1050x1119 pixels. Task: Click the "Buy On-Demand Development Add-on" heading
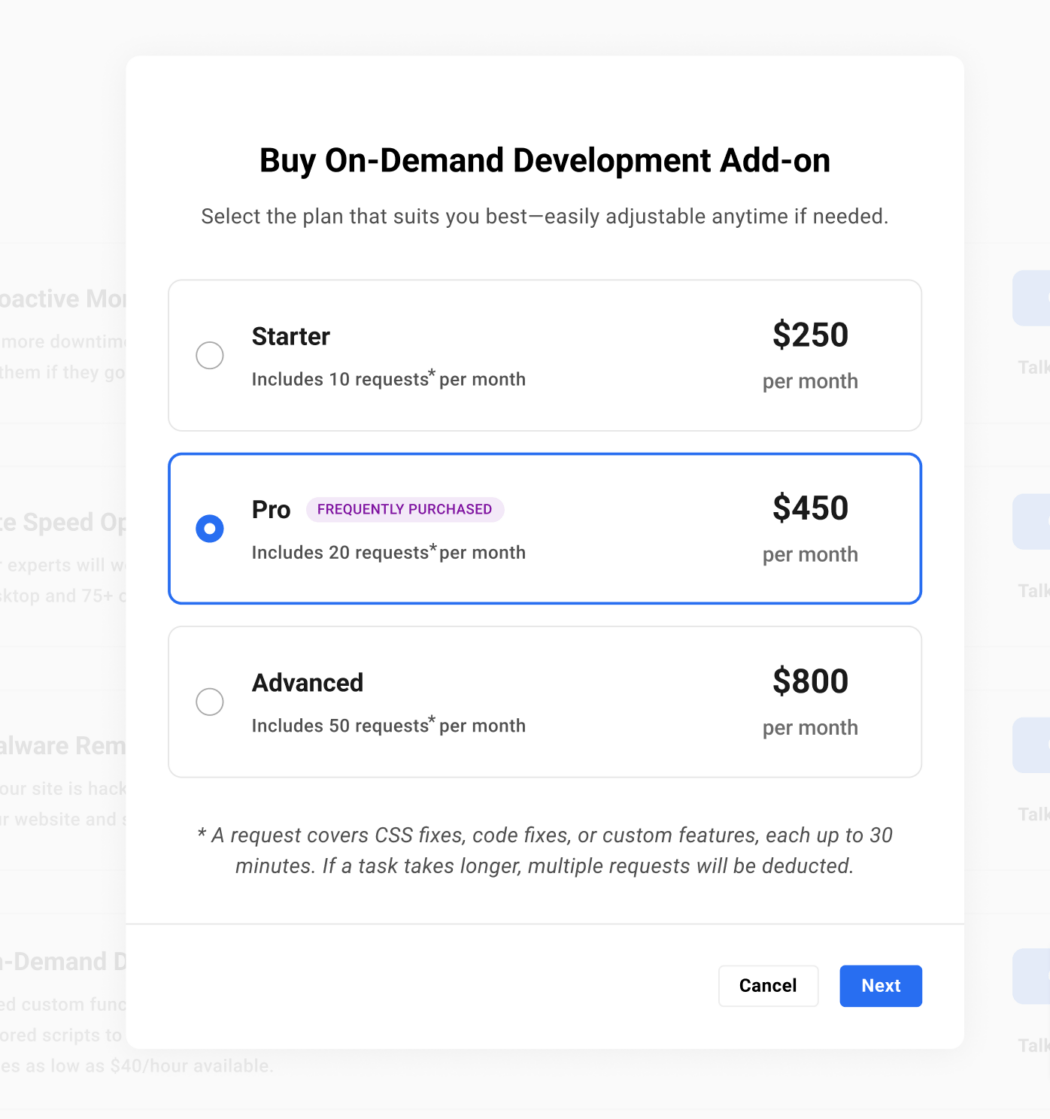click(544, 161)
